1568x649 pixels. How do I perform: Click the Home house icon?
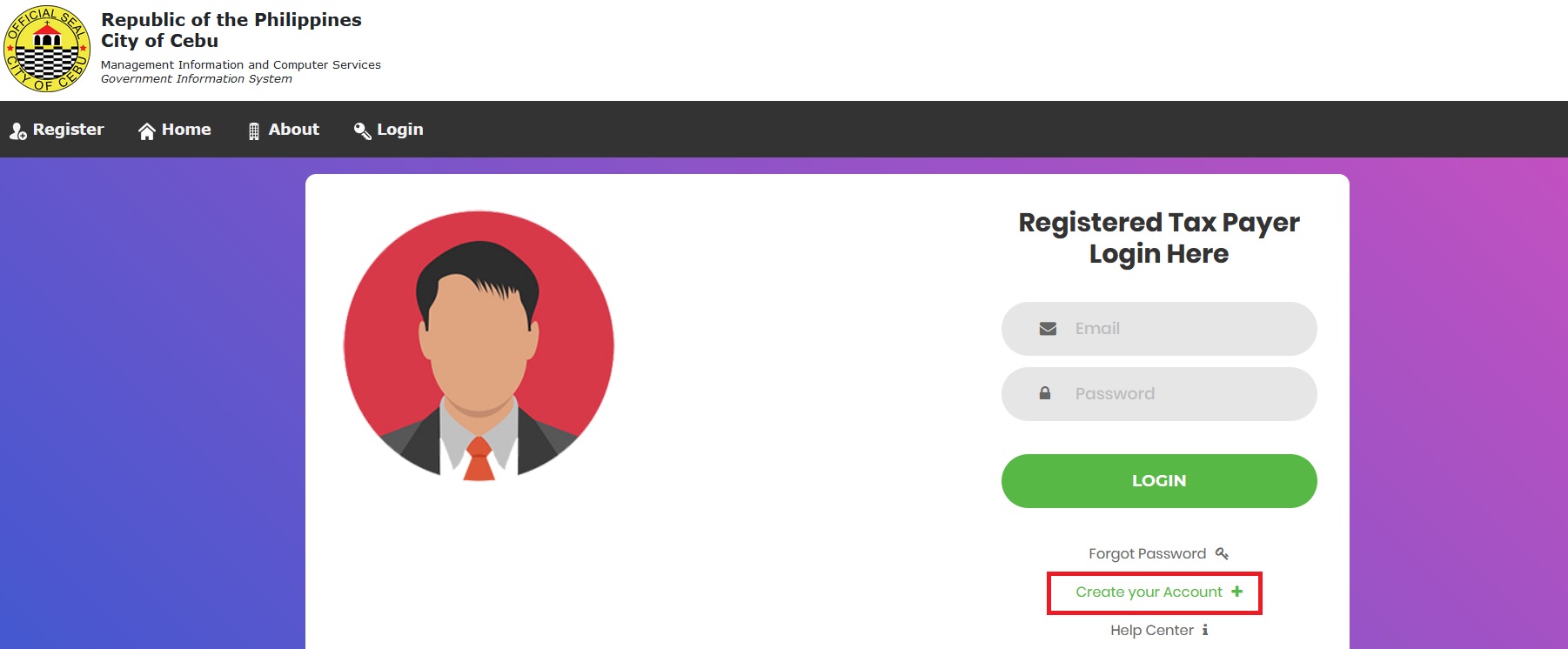[146, 131]
